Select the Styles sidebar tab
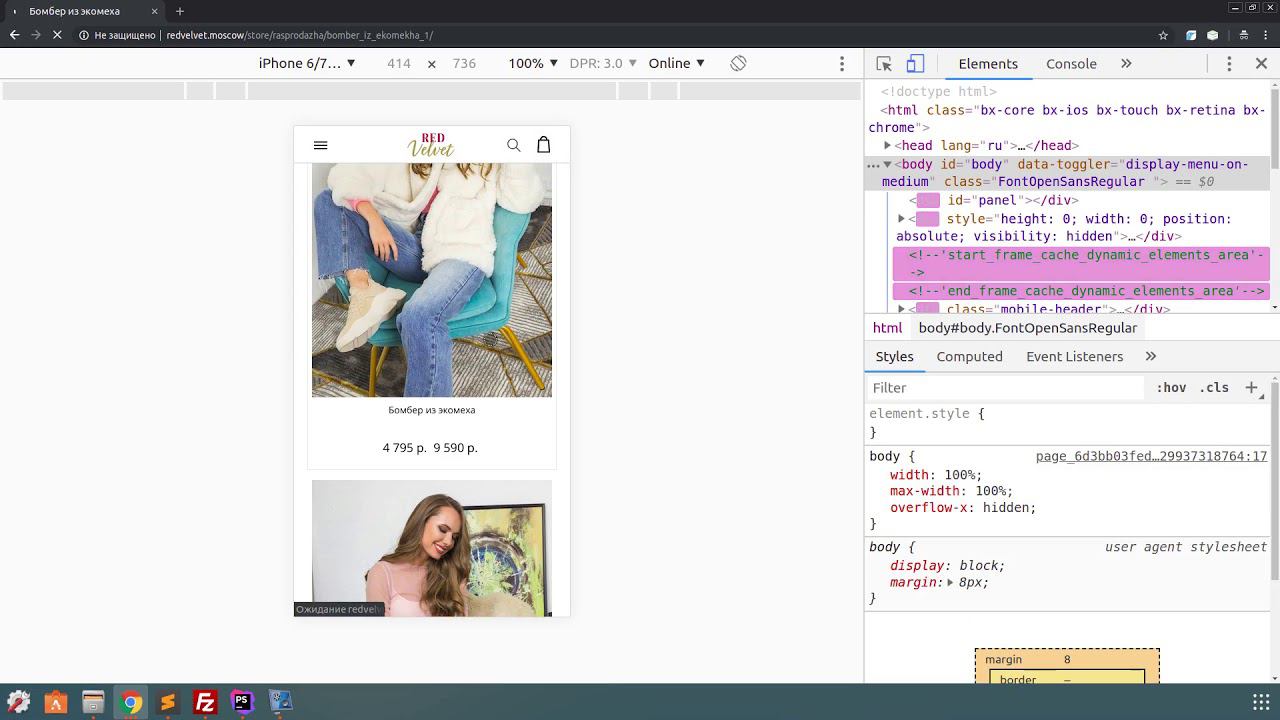Image resolution: width=1280 pixels, height=720 pixels. 894,356
